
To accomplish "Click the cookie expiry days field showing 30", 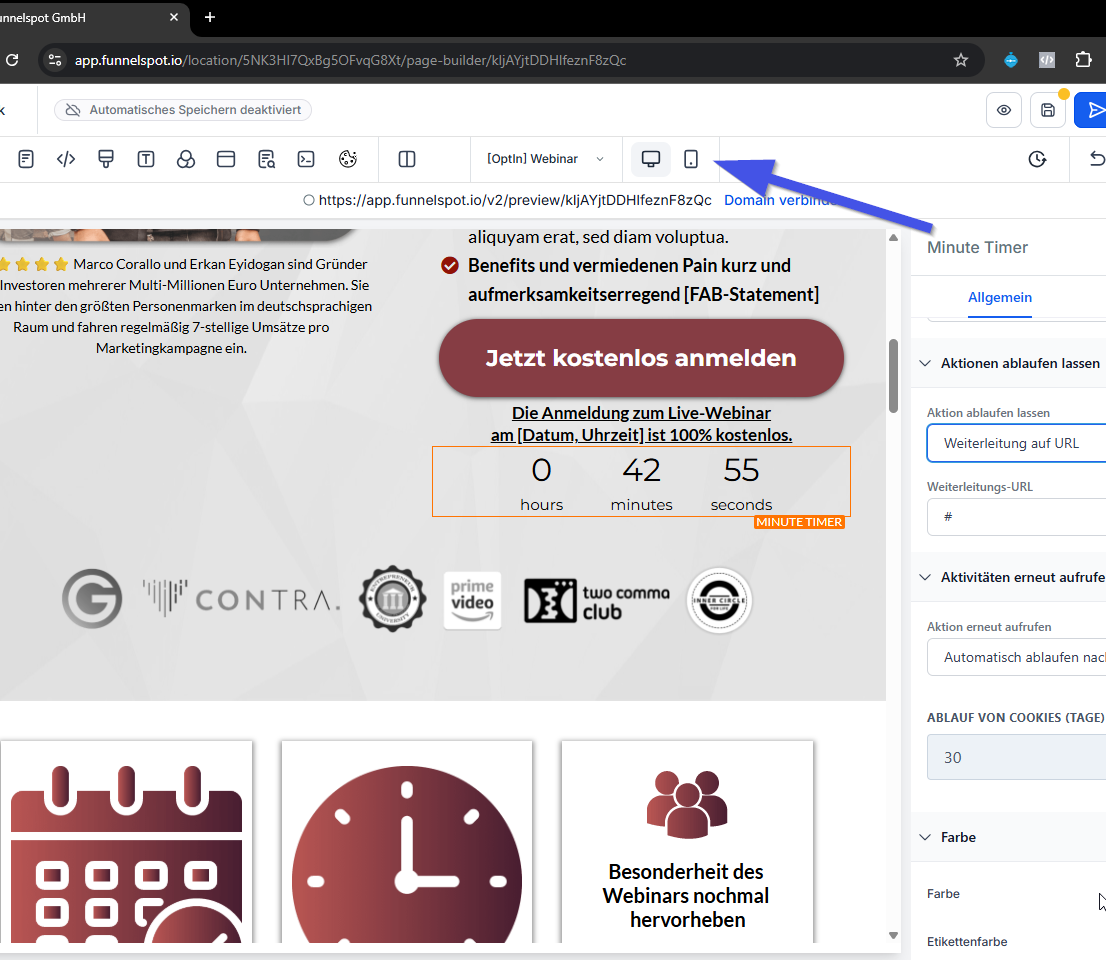I will pos(1016,758).
